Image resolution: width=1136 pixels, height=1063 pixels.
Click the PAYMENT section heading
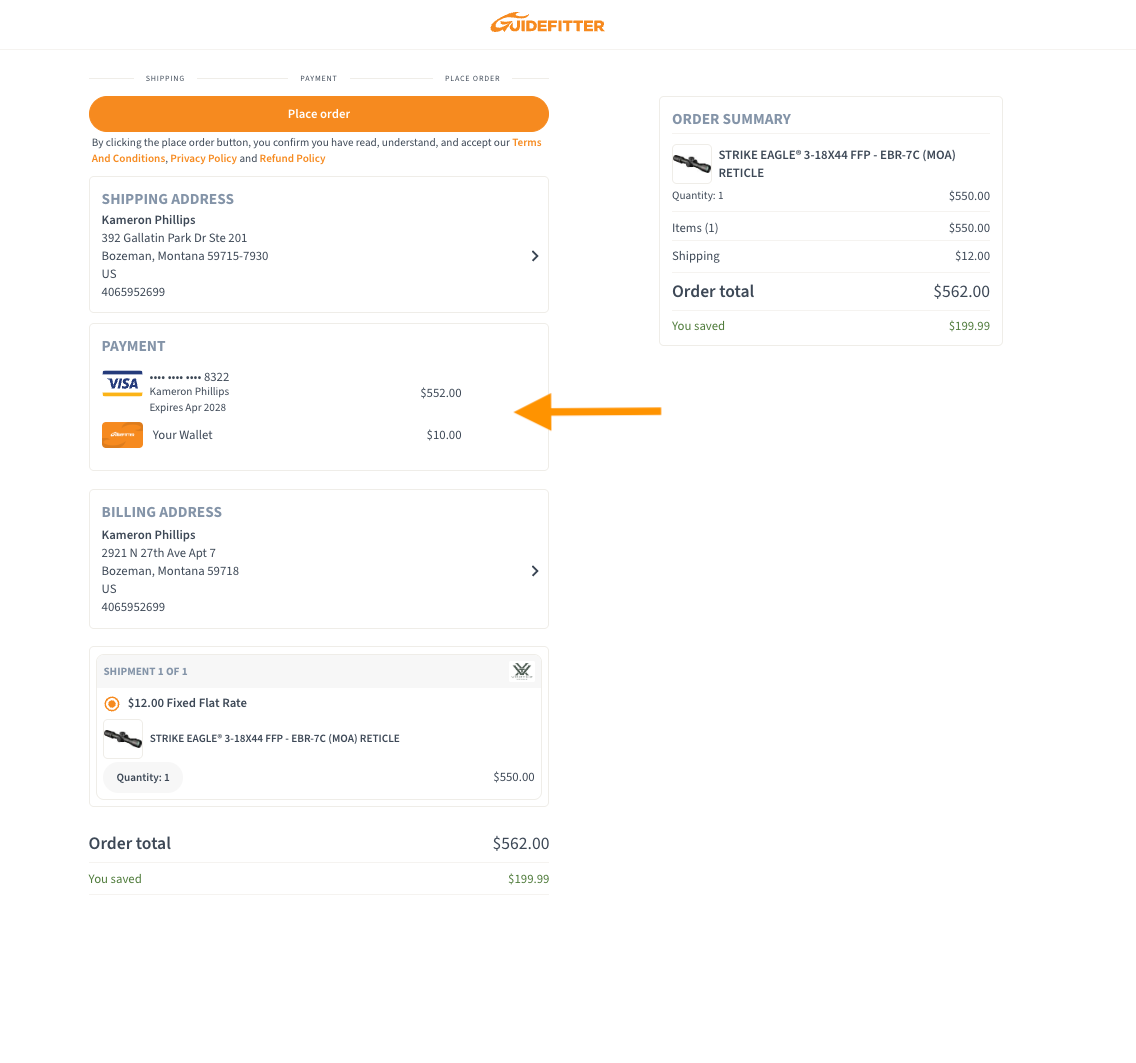tap(133, 346)
